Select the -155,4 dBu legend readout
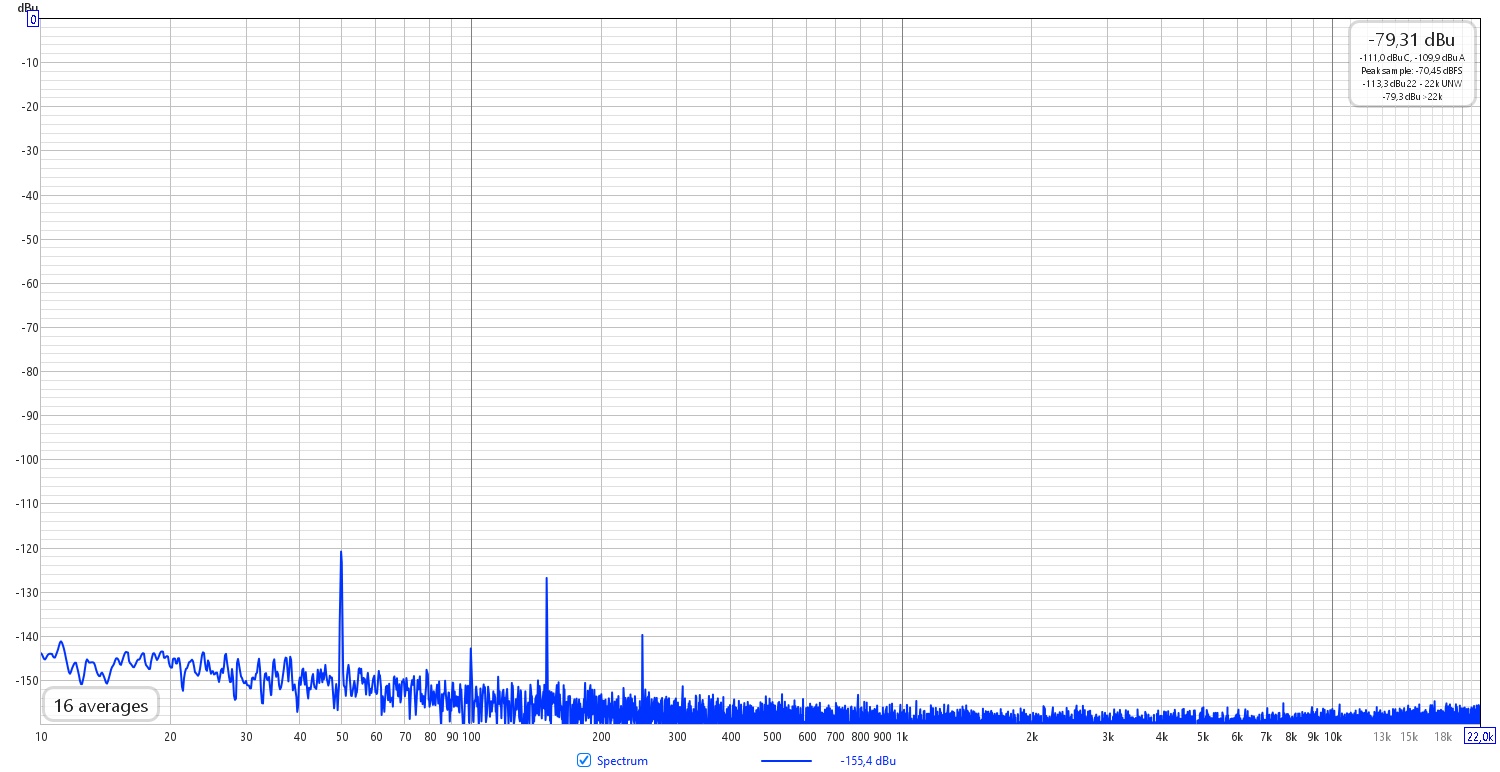Screen dimensions: 1500x772 (x=868, y=761)
